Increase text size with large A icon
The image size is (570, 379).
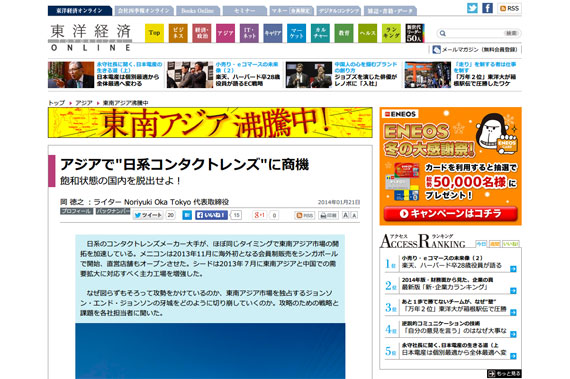click(x=346, y=215)
